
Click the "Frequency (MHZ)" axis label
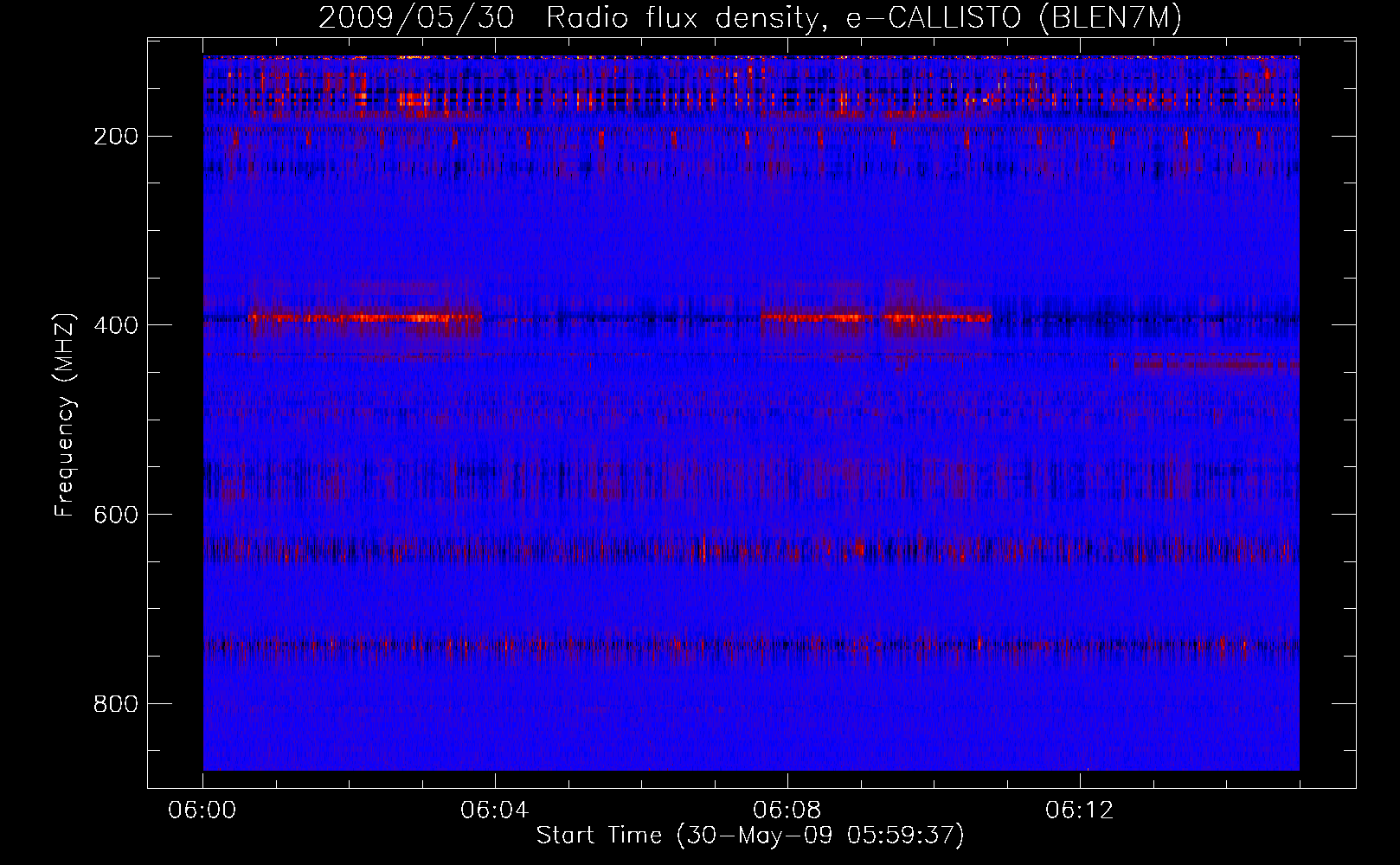(65, 414)
